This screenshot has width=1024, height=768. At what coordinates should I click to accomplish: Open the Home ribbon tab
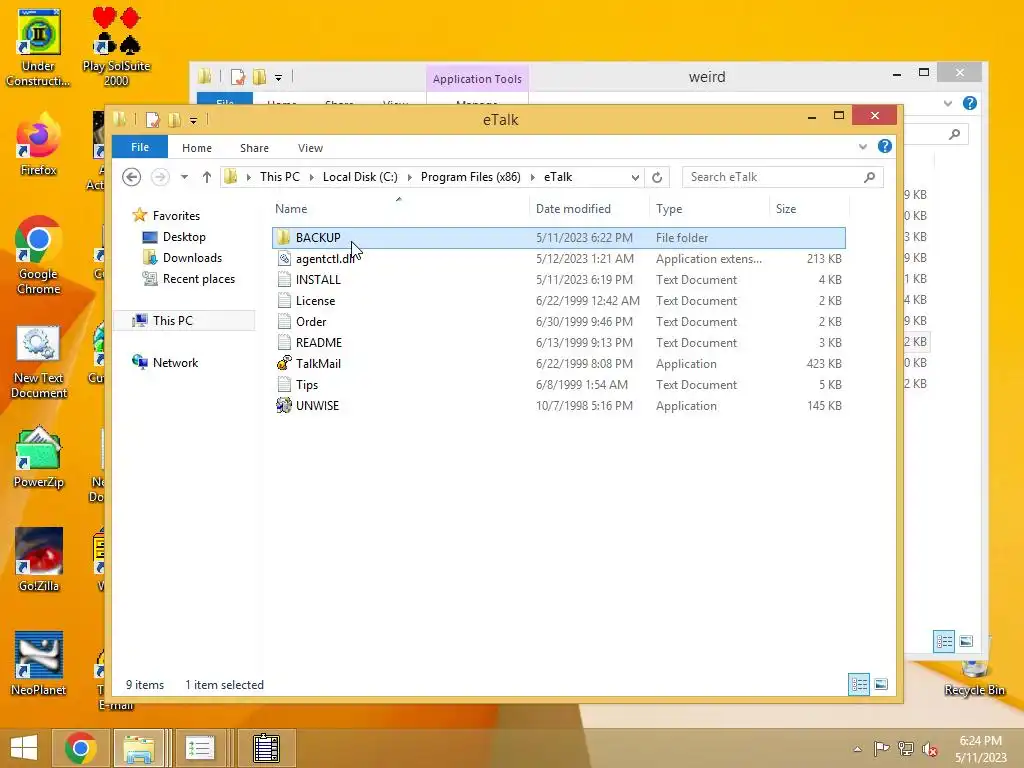(x=197, y=148)
